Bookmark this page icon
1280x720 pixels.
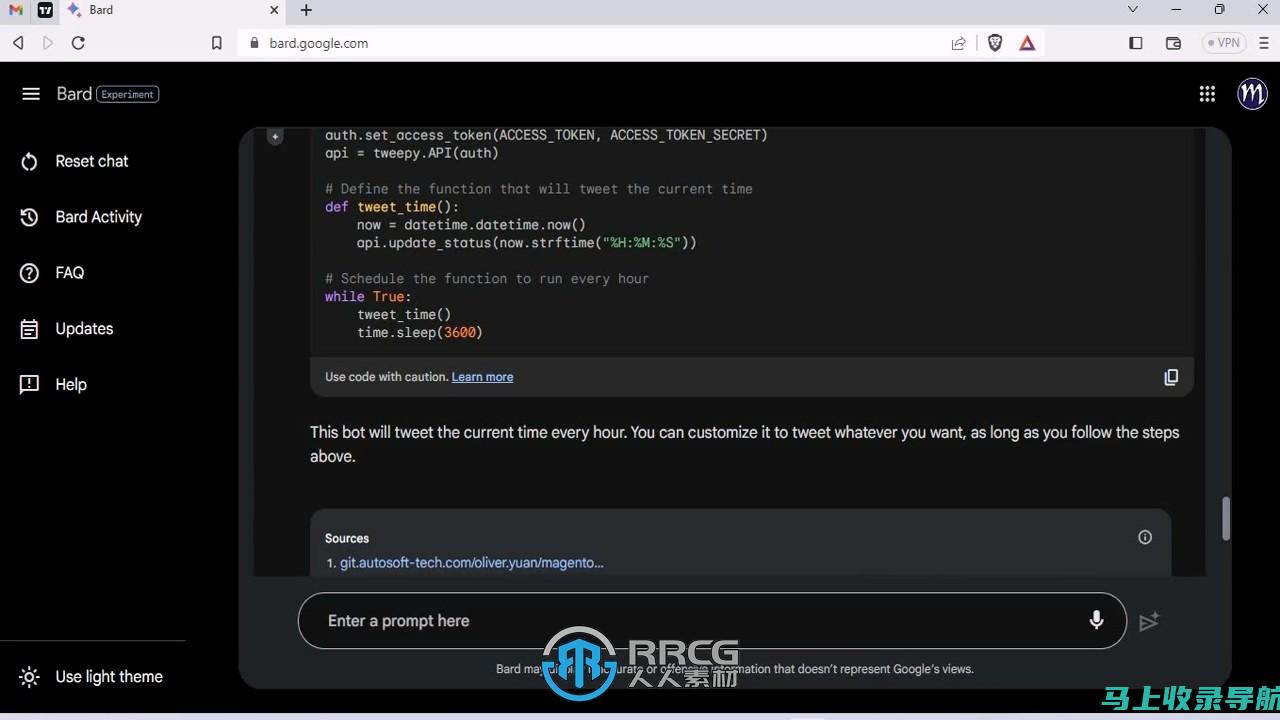tap(217, 43)
